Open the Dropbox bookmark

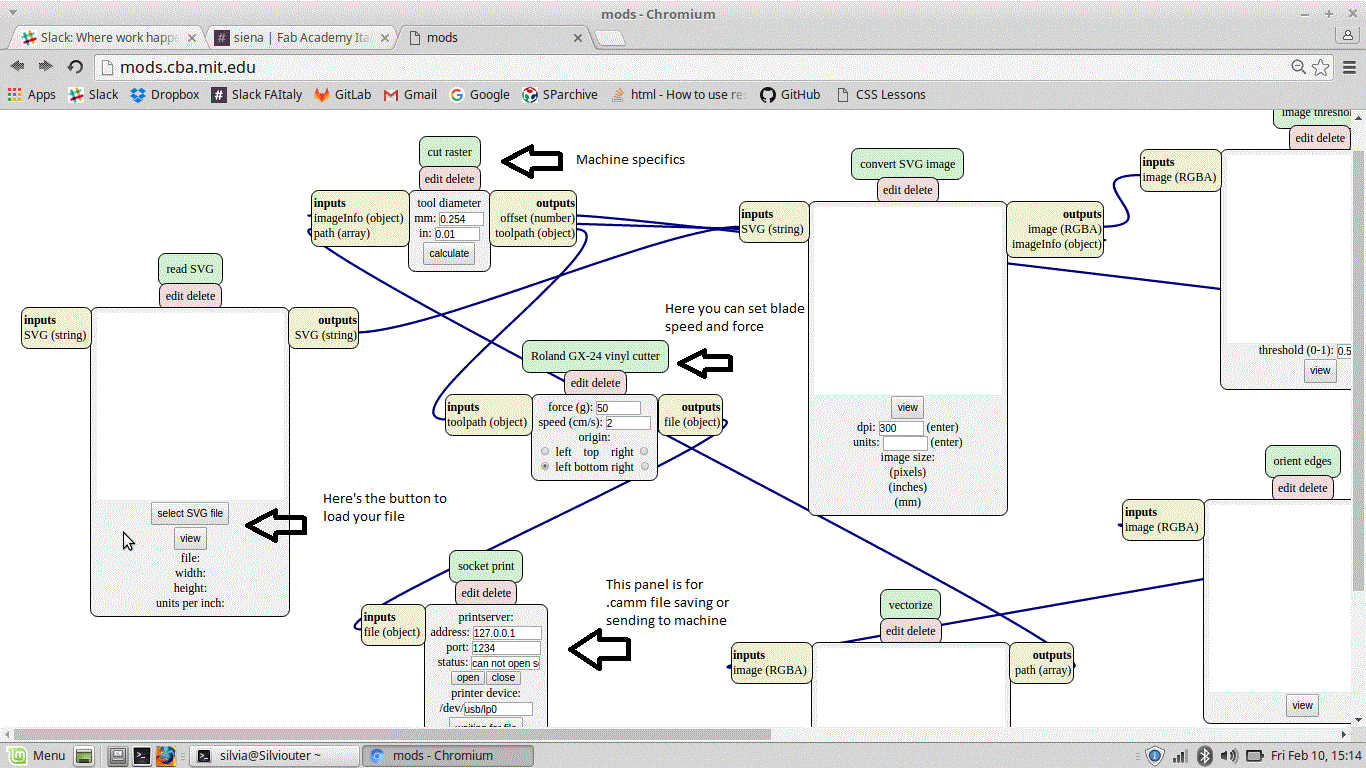coord(165,95)
